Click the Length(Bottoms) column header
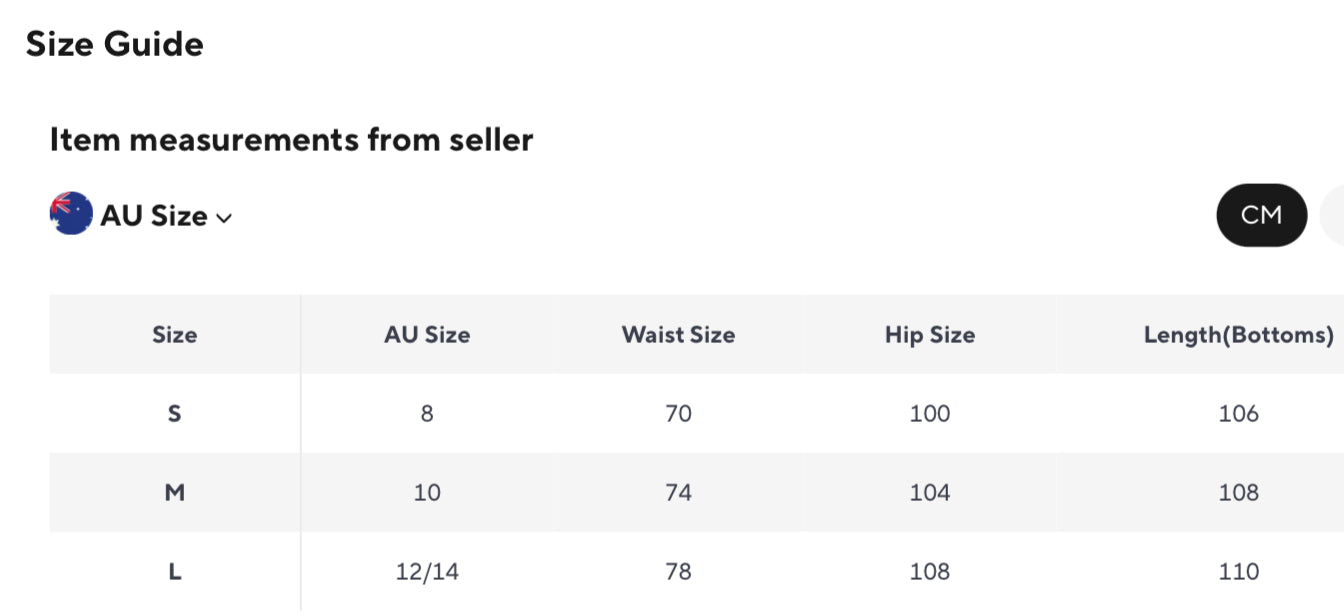 [x=1238, y=335]
